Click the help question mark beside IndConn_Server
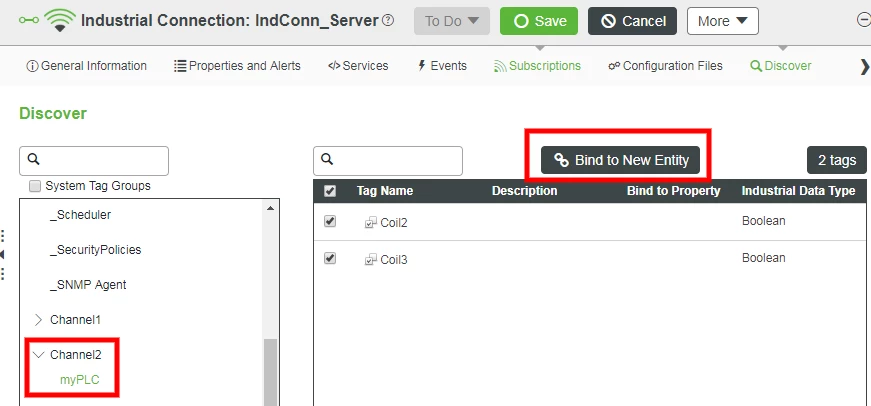 point(388,21)
